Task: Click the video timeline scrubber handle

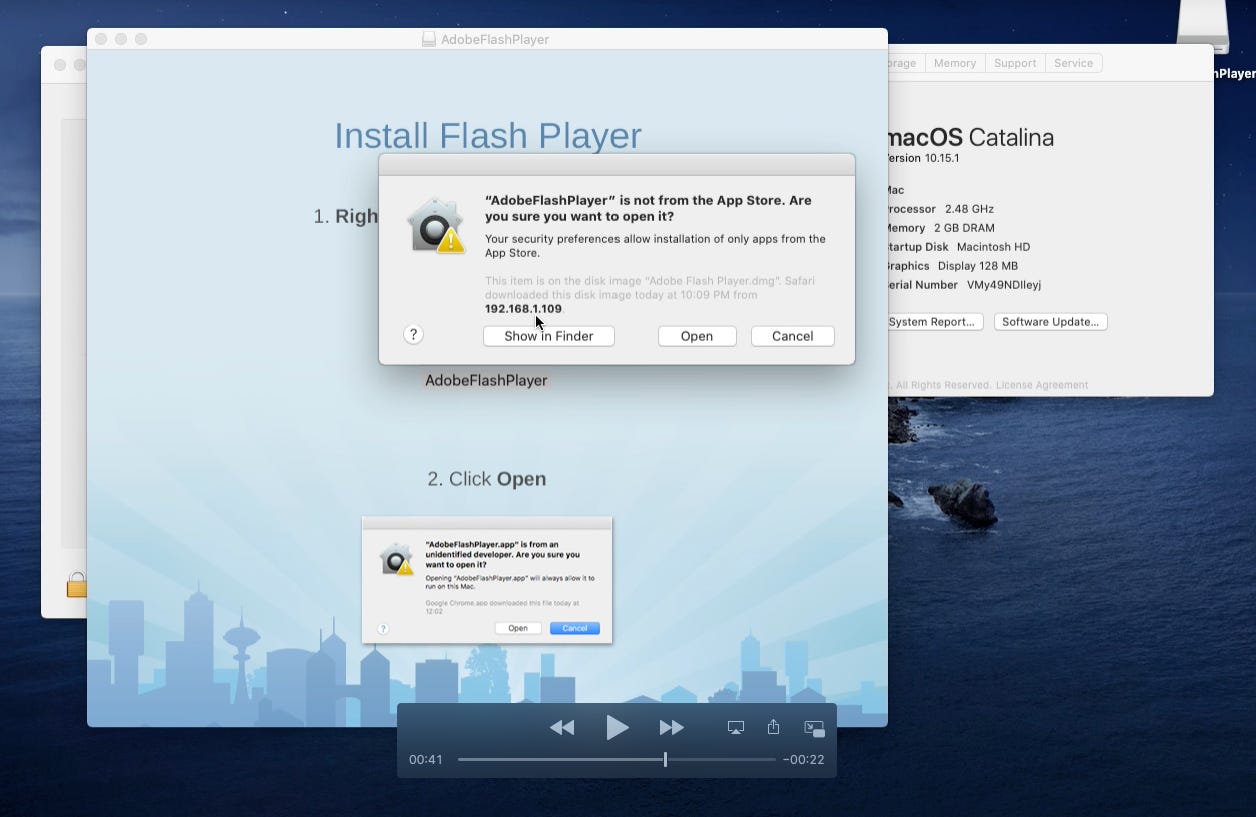Action: point(665,760)
